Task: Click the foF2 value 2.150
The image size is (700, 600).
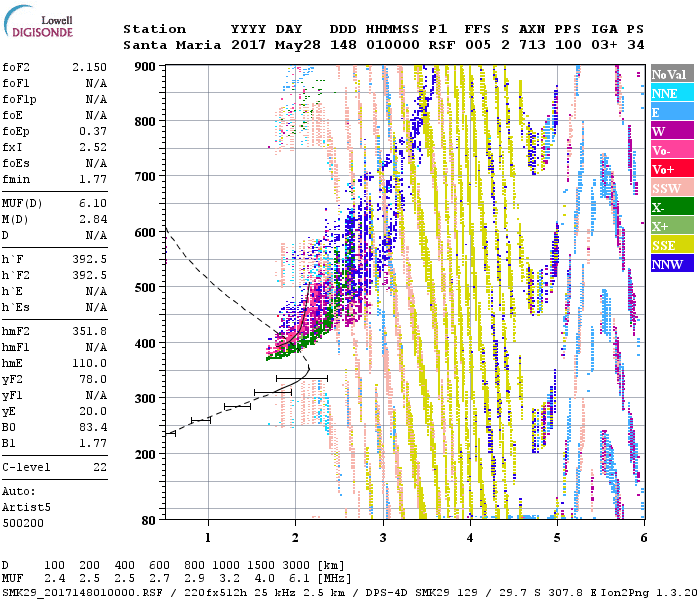Action: click(x=89, y=67)
